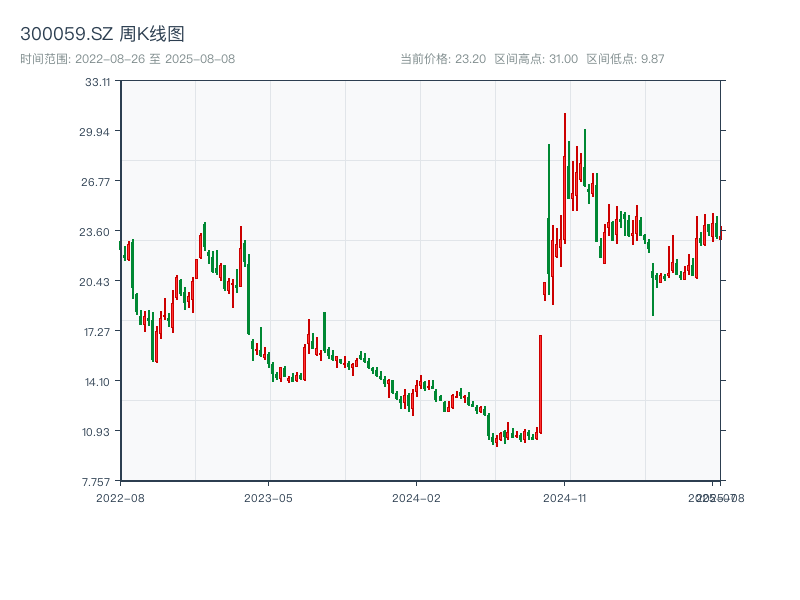Click y-axis label 7.757

96,482
